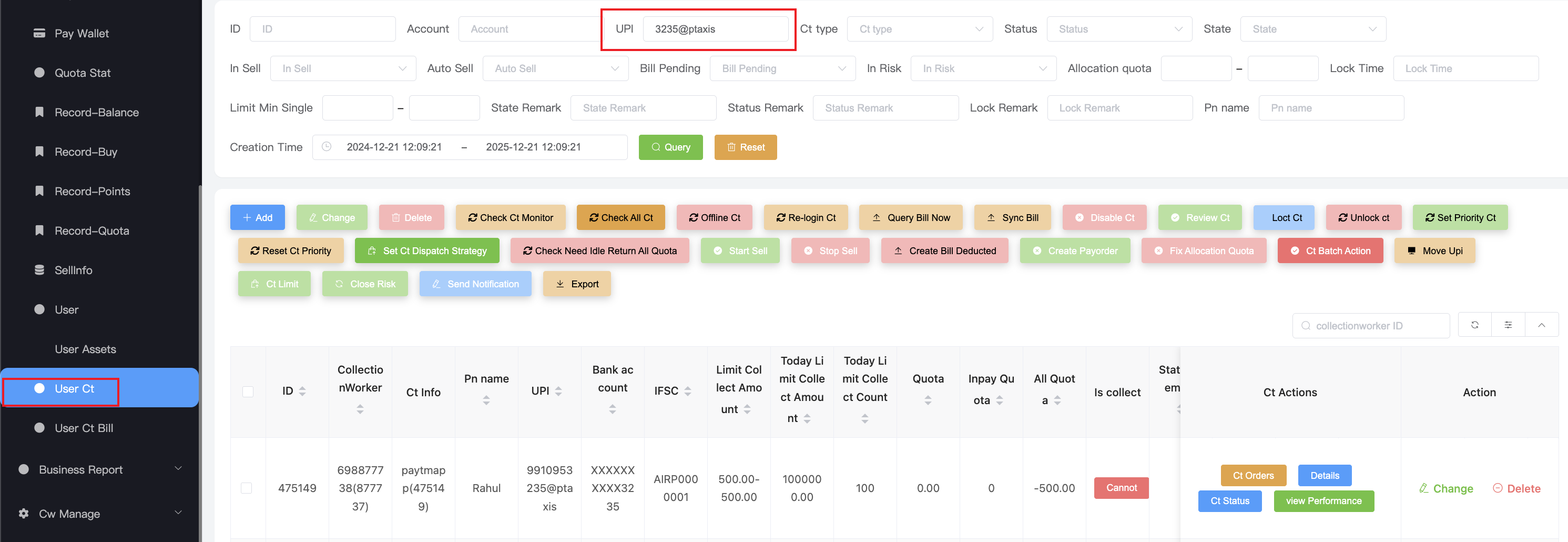Open the Auto Sell dropdown
1568x542 pixels.
(x=555, y=68)
